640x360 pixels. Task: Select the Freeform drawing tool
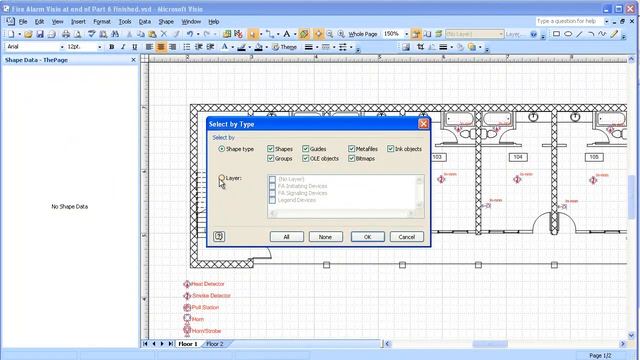click(602, 34)
